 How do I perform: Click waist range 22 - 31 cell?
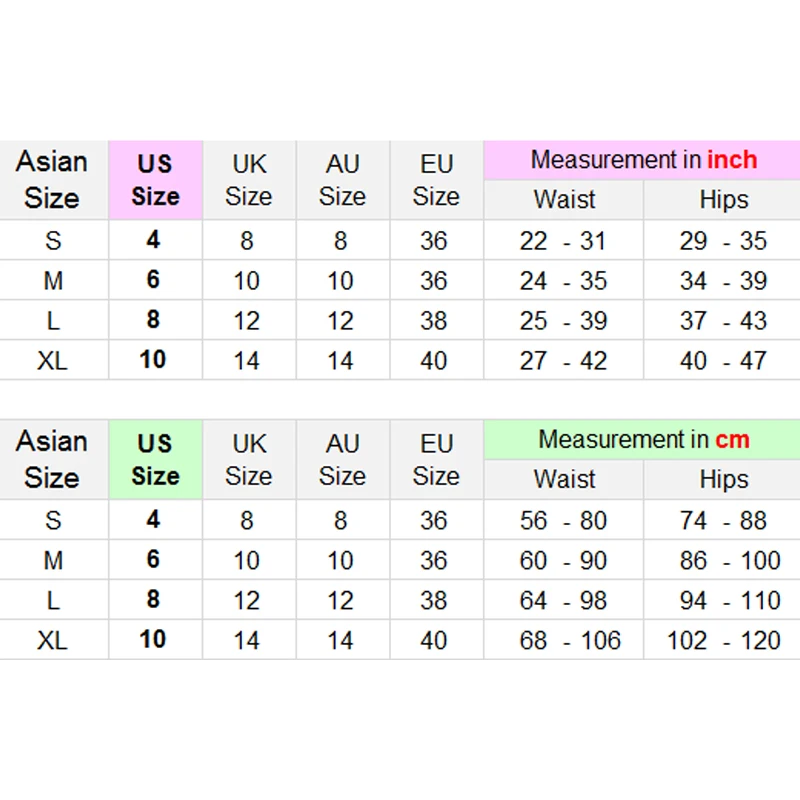563,241
